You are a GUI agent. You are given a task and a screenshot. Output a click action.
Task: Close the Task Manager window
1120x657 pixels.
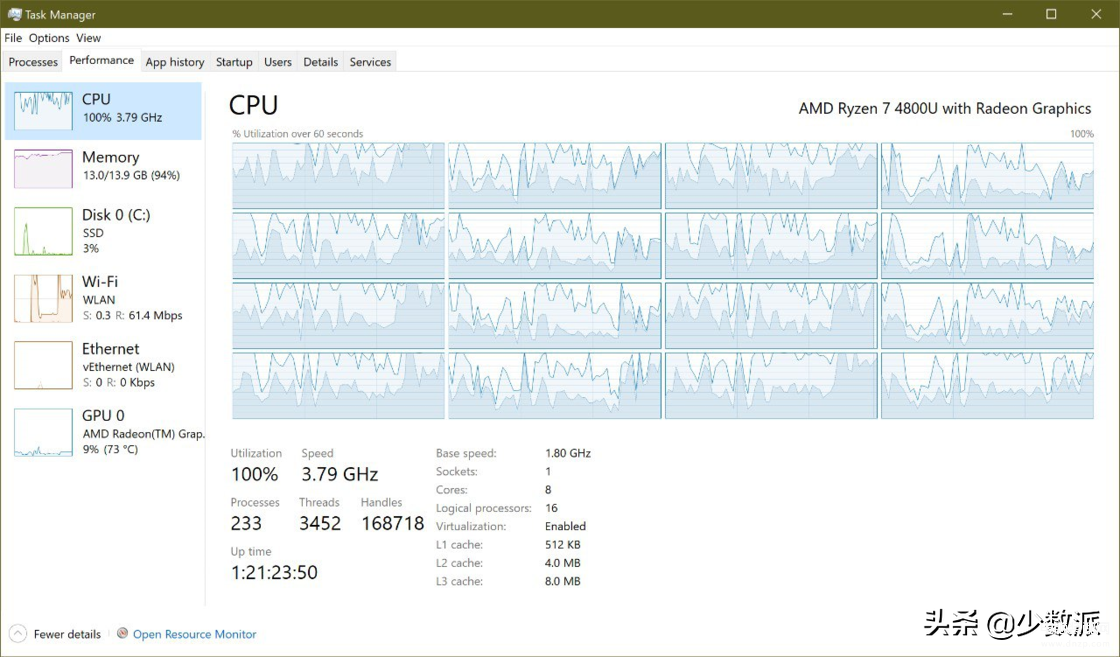(x=1096, y=14)
